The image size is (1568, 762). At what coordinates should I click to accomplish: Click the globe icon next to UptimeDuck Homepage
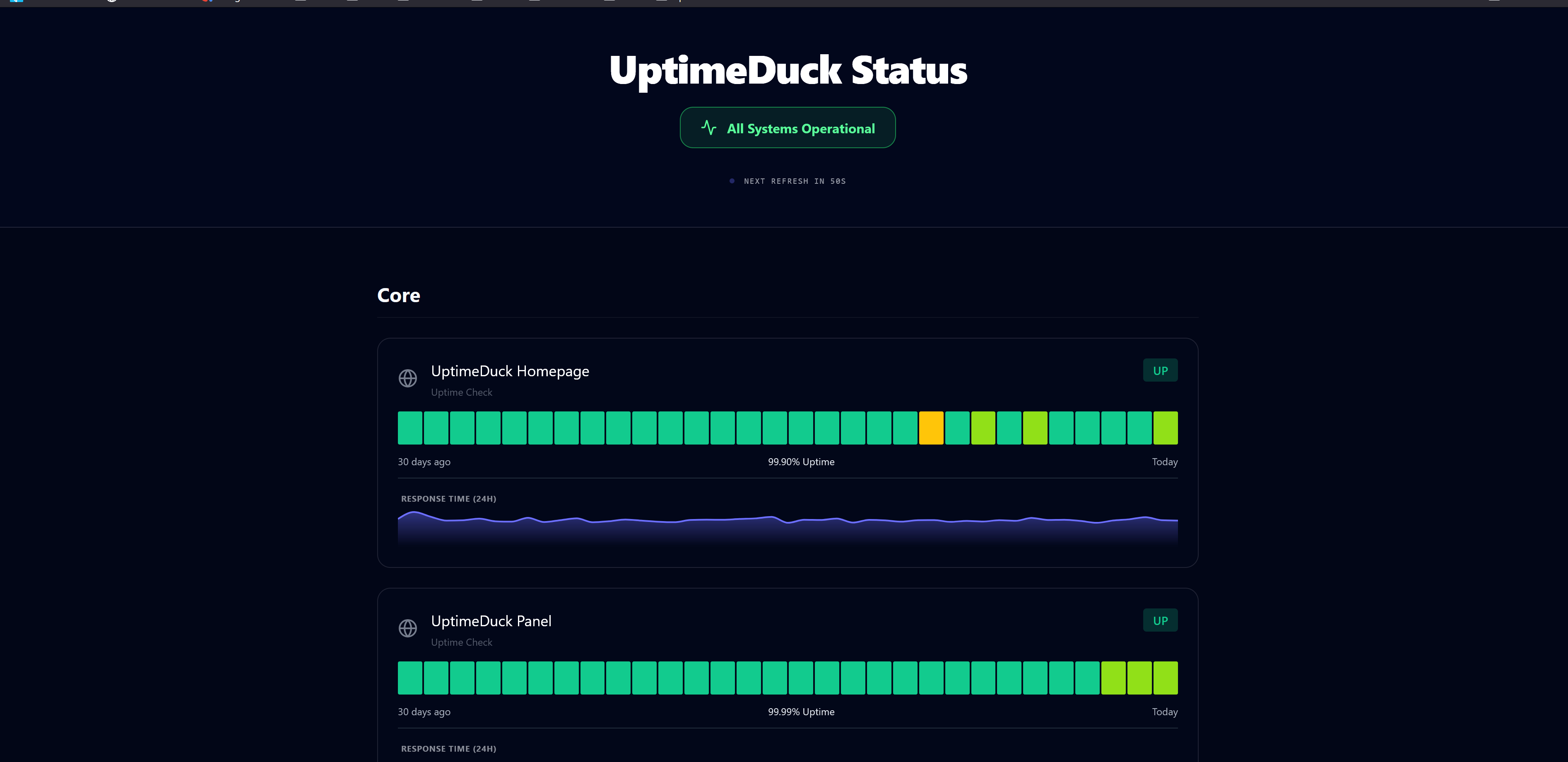pyautogui.click(x=408, y=379)
